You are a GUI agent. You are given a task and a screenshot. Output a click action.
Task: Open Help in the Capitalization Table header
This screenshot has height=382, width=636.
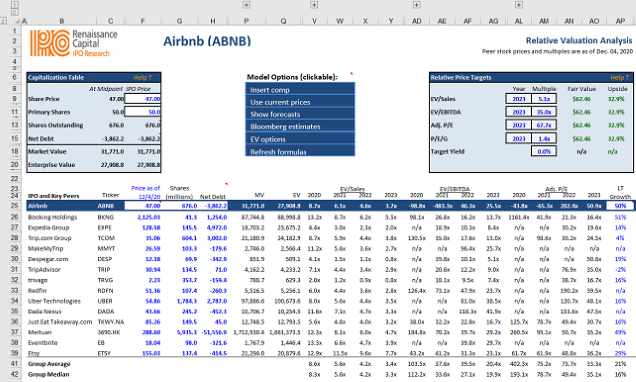point(142,77)
